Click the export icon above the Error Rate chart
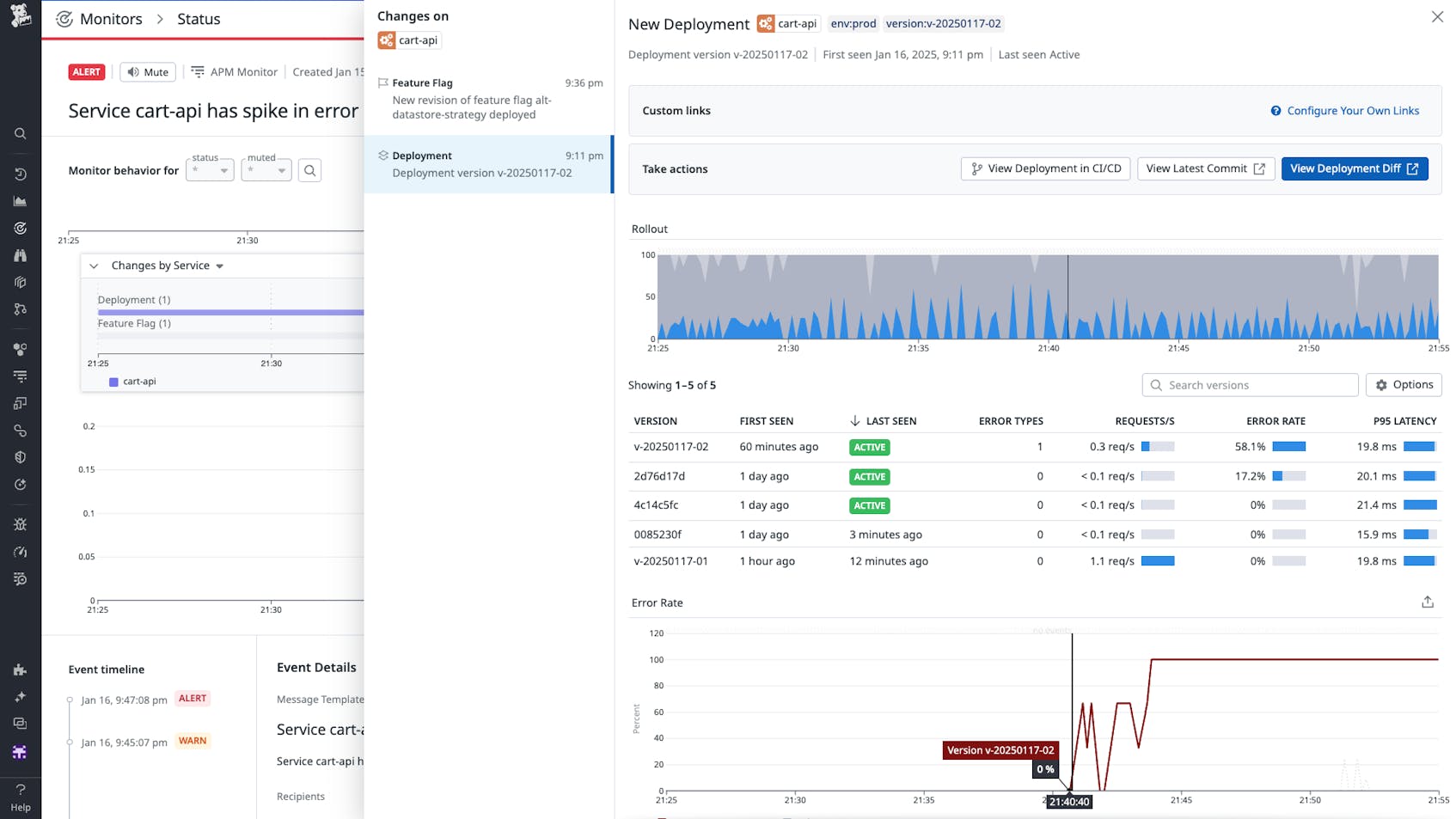The height and width of the screenshot is (819, 1456). coord(1427,602)
